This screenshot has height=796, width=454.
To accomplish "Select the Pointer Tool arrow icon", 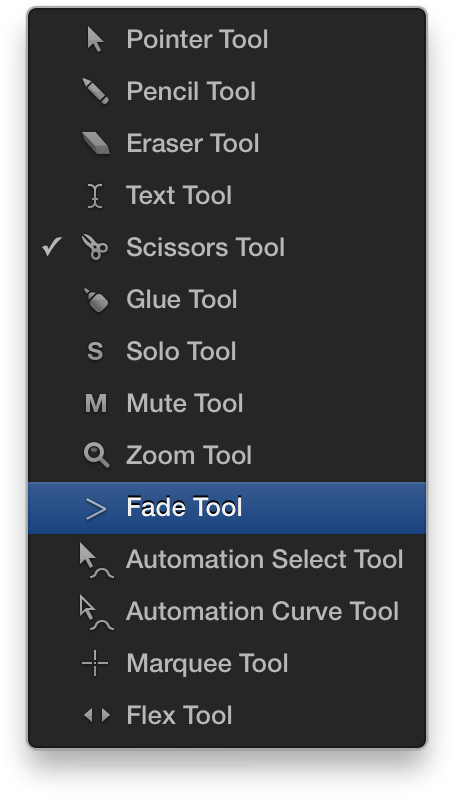I will tap(95, 40).
